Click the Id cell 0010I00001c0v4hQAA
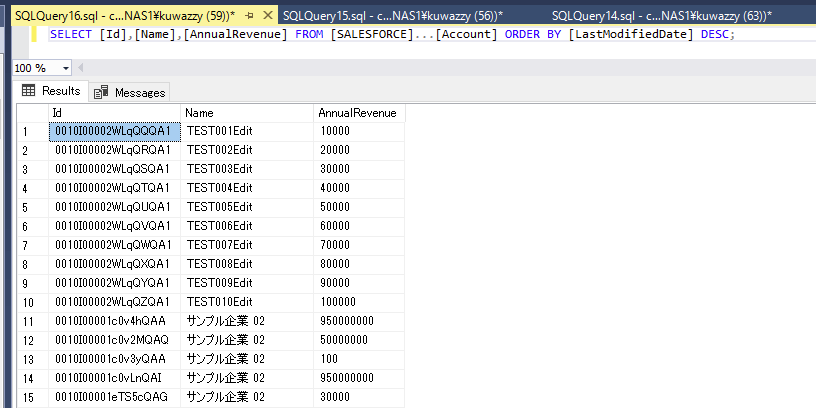 click(x=111, y=321)
